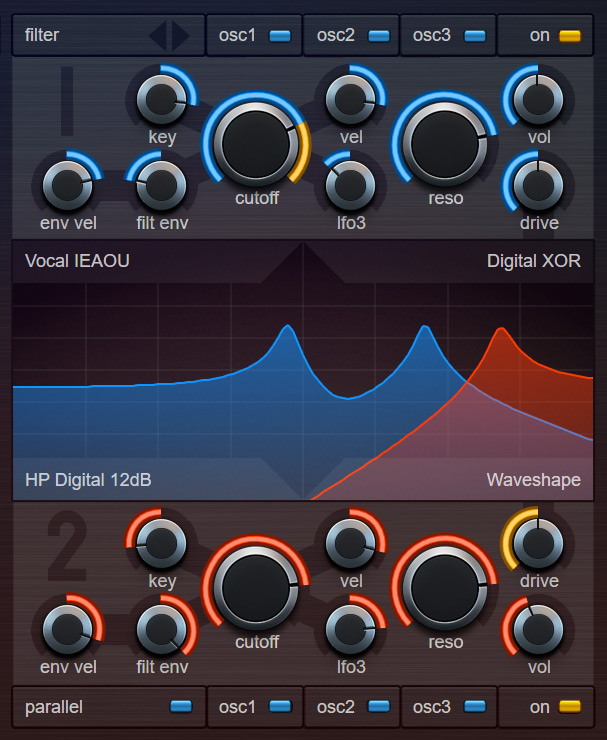Image resolution: width=607 pixels, height=740 pixels.
Task: Open the Waveshape drive type menu
Action: click(x=533, y=480)
